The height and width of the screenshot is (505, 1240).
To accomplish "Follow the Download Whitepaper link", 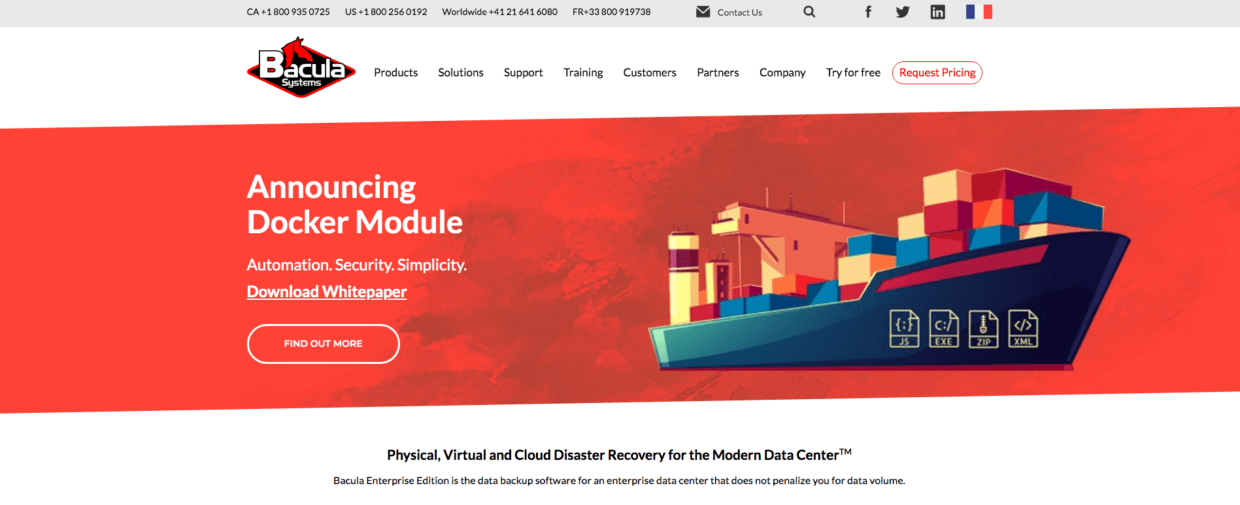I will tap(327, 292).
